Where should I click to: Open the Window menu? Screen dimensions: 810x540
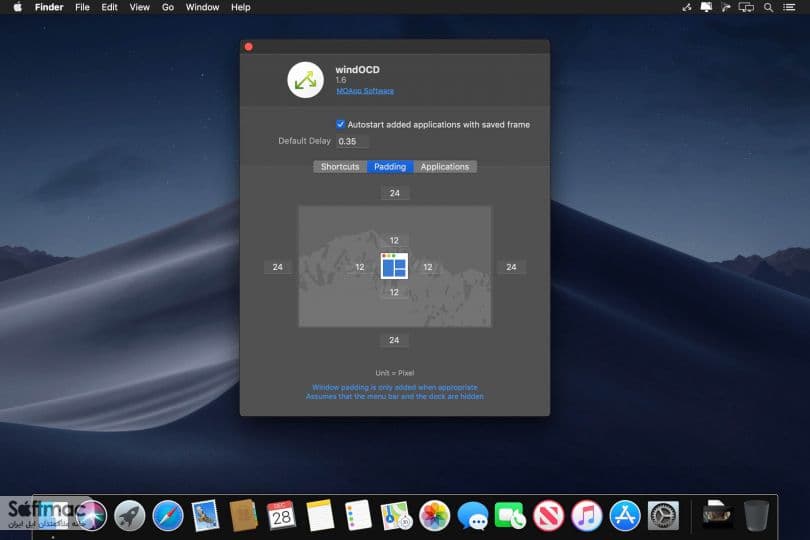[x=202, y=7]
